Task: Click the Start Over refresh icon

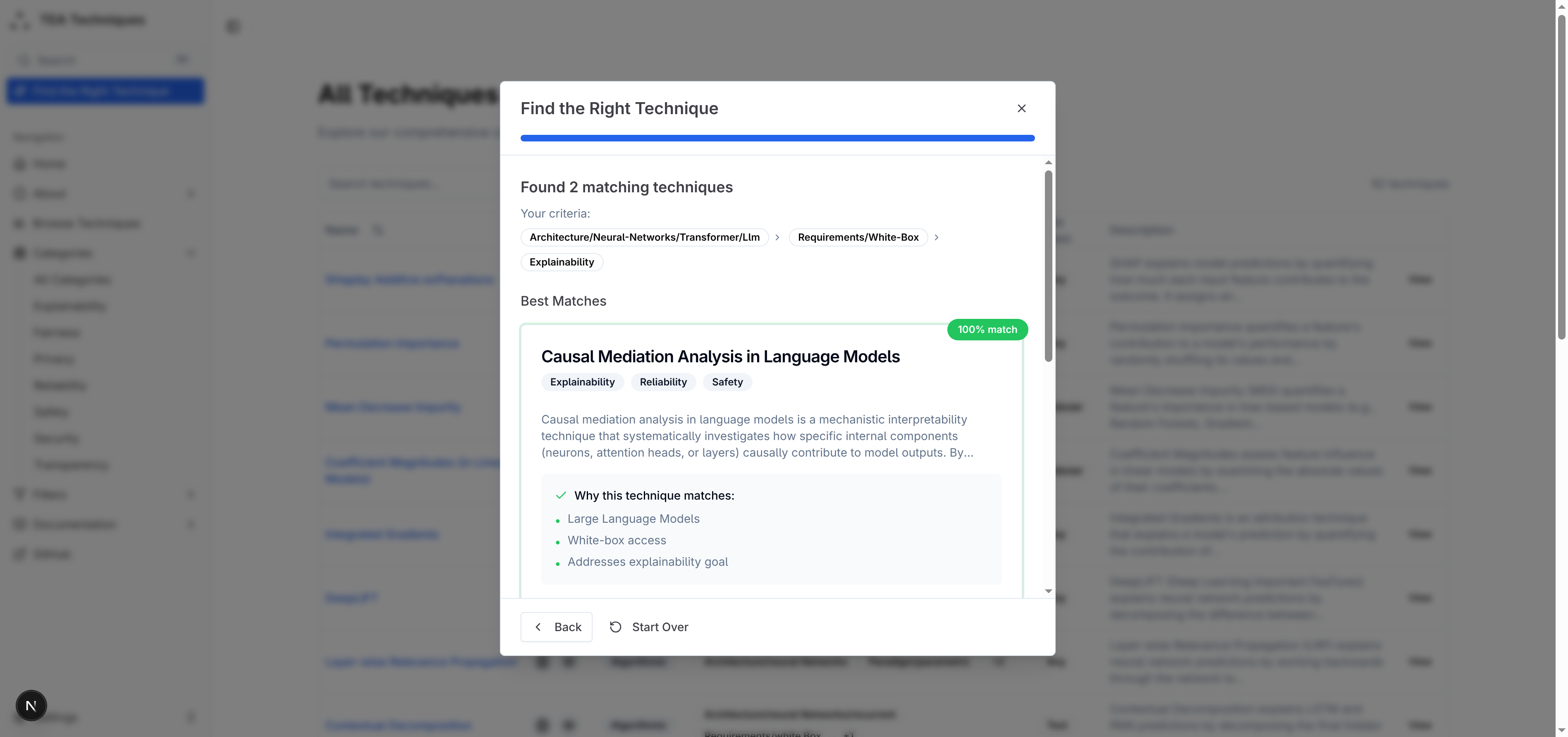Action: 615,627
